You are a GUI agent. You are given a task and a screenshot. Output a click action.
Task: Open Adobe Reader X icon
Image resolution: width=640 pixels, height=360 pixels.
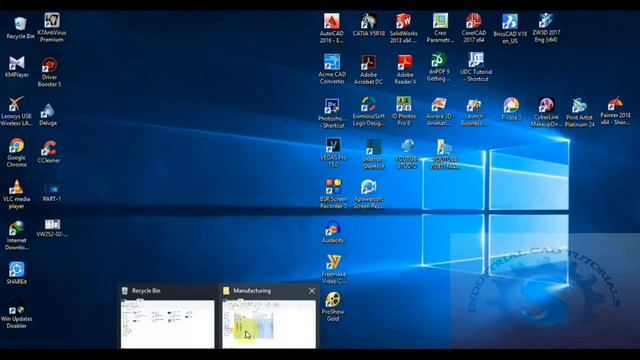tap(405, 70)
